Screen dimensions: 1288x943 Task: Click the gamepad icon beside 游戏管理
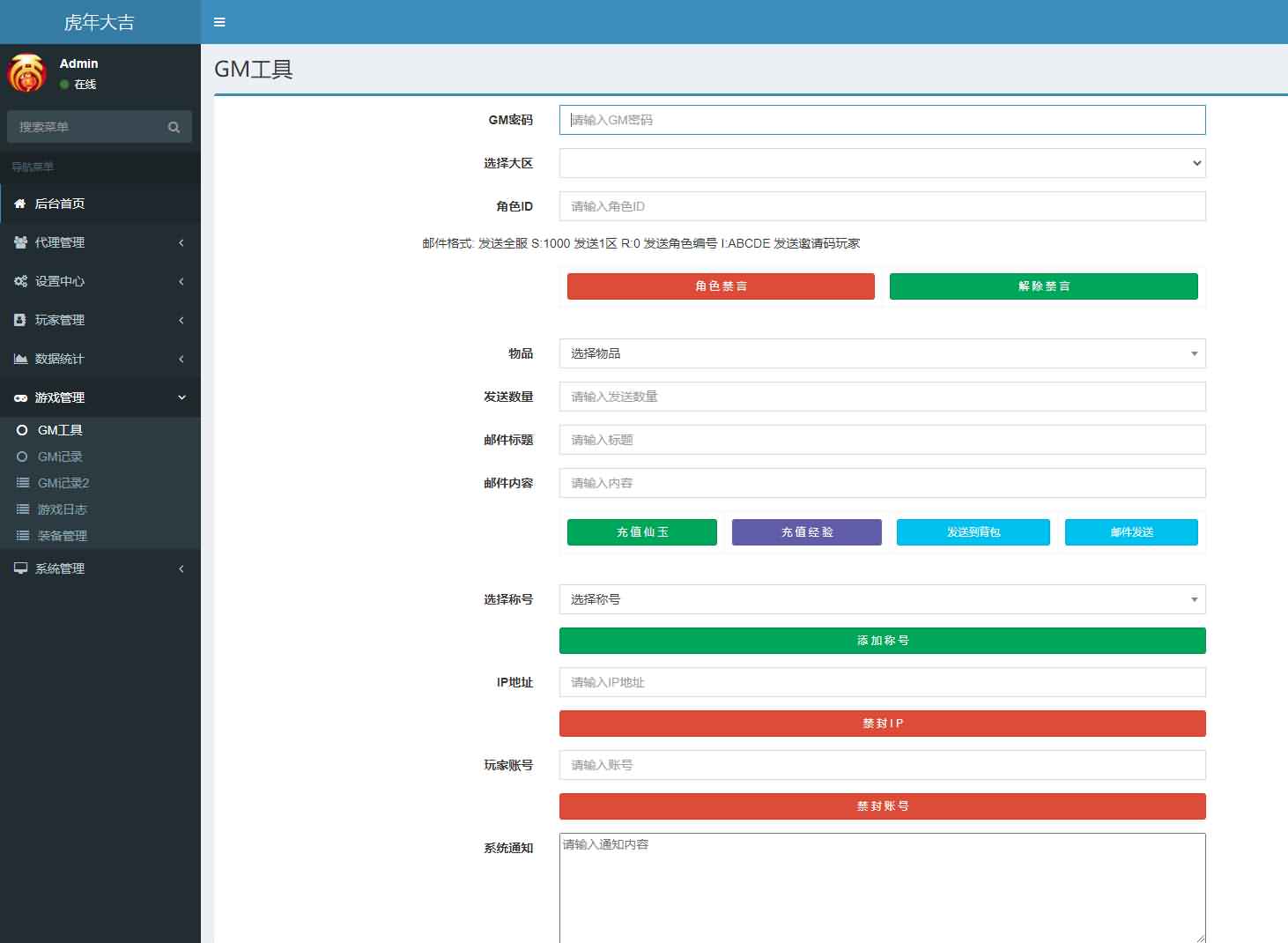[20, 397]
